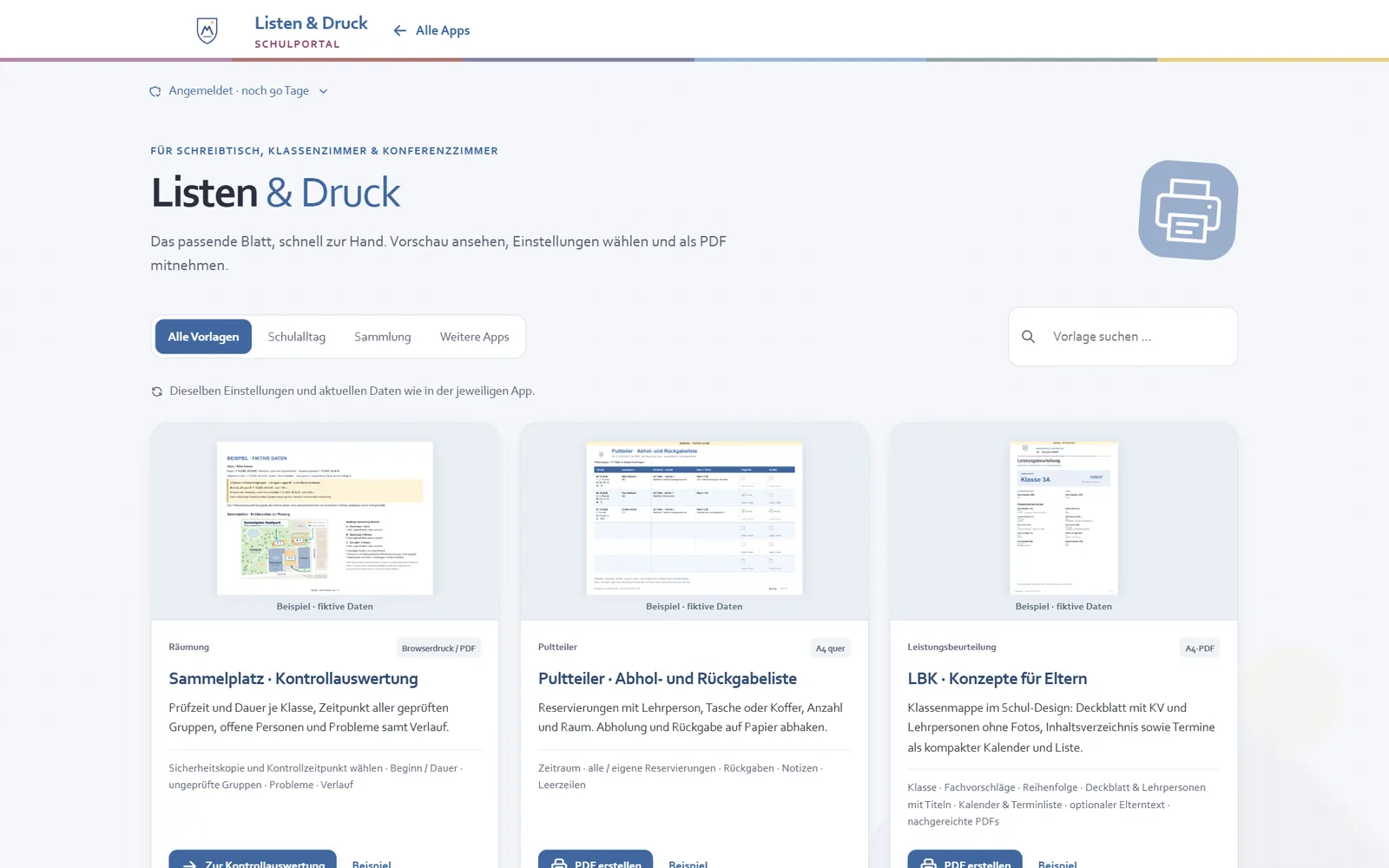The height and width of the screenshot is (868, 1389).
Task: Click the large printer icon
Action: click(1188, 210)
